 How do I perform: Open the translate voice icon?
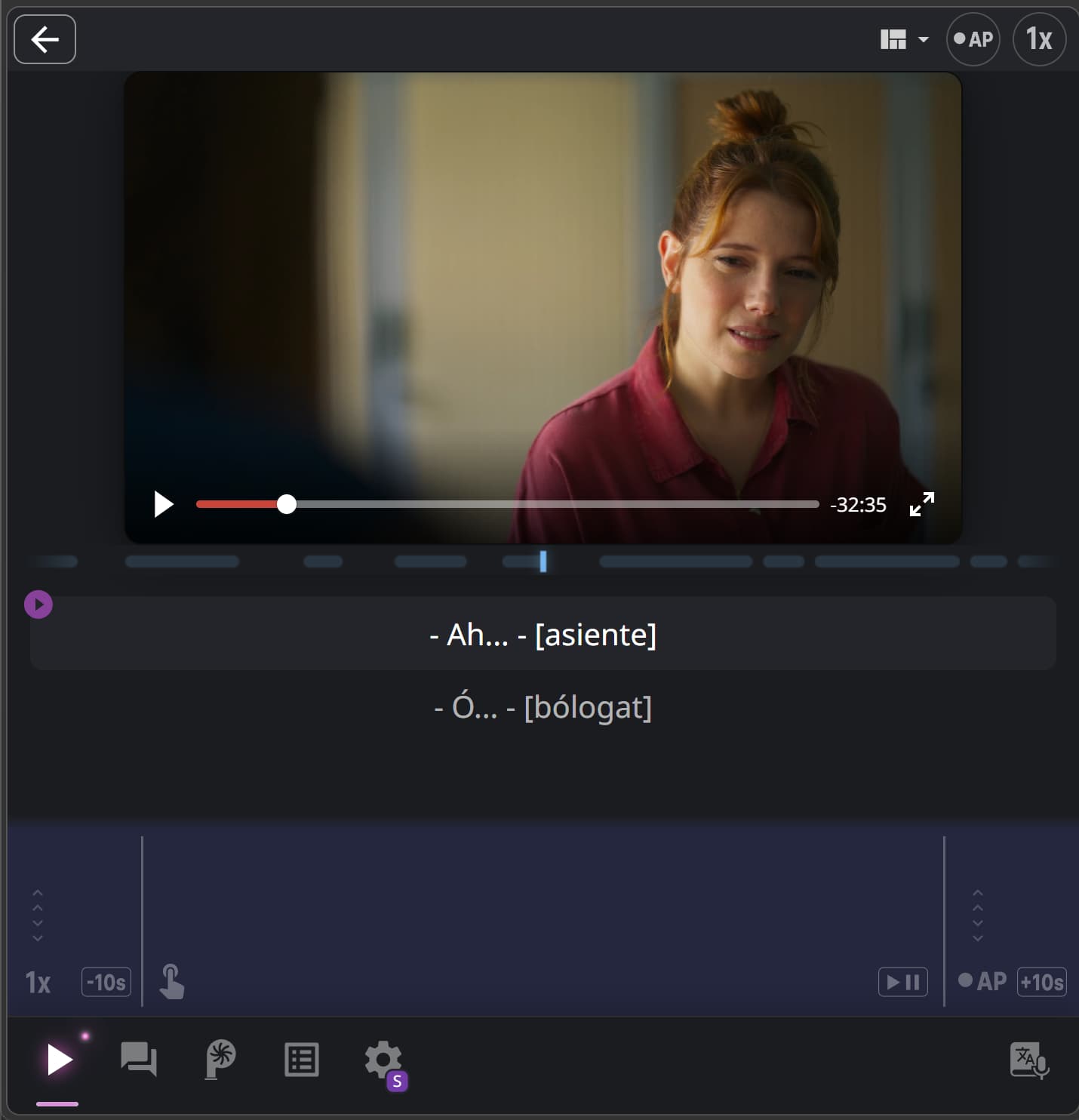[x=1028, y=1060]
